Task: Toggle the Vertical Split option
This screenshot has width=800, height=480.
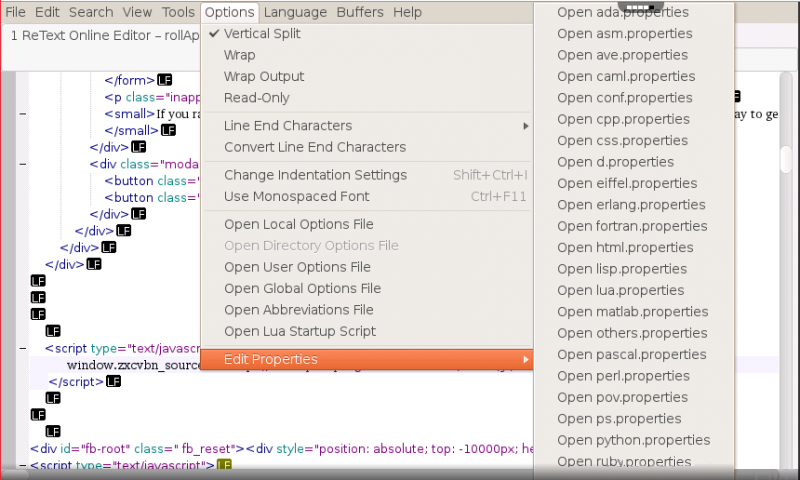Action: click(262, 34)
